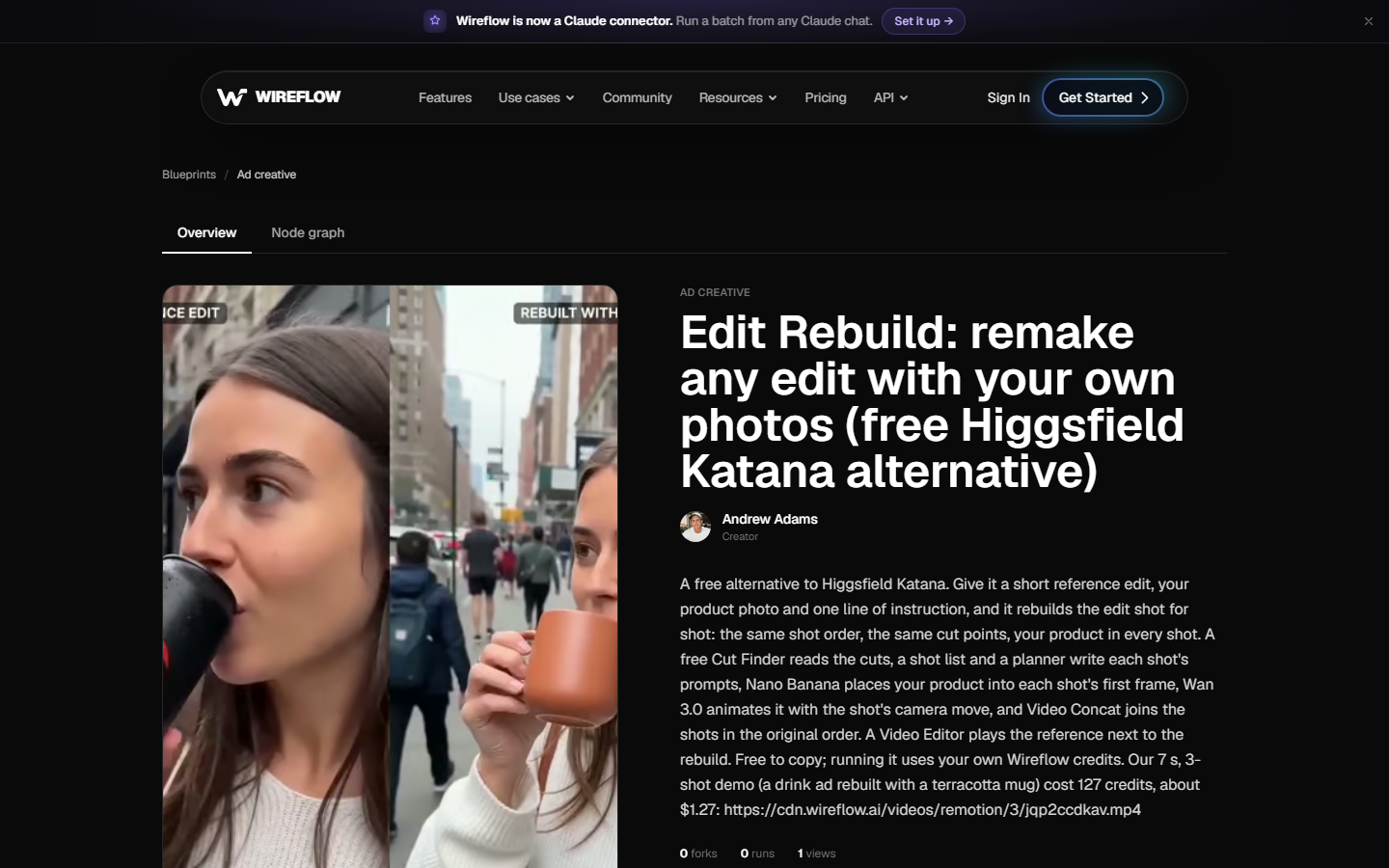Navigate to the Blueprints breadcrumb
Viewport: 1389px width, 868px height.
tap(189, 175)
